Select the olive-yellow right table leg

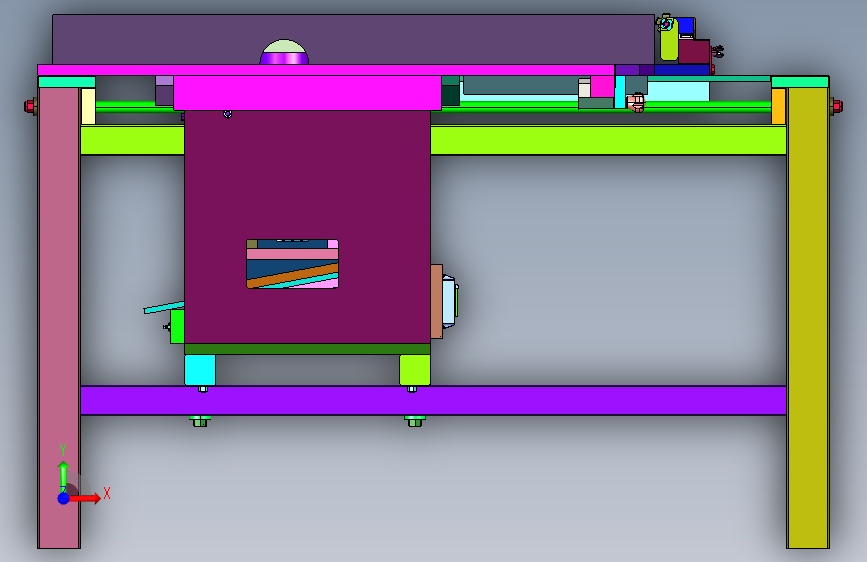pos(808,318)
